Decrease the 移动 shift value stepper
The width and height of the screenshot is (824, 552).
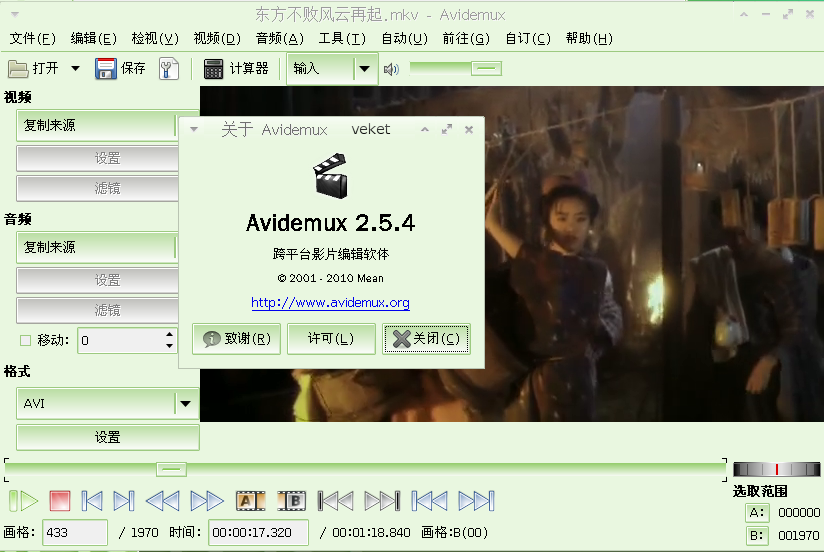click(169, 346)
